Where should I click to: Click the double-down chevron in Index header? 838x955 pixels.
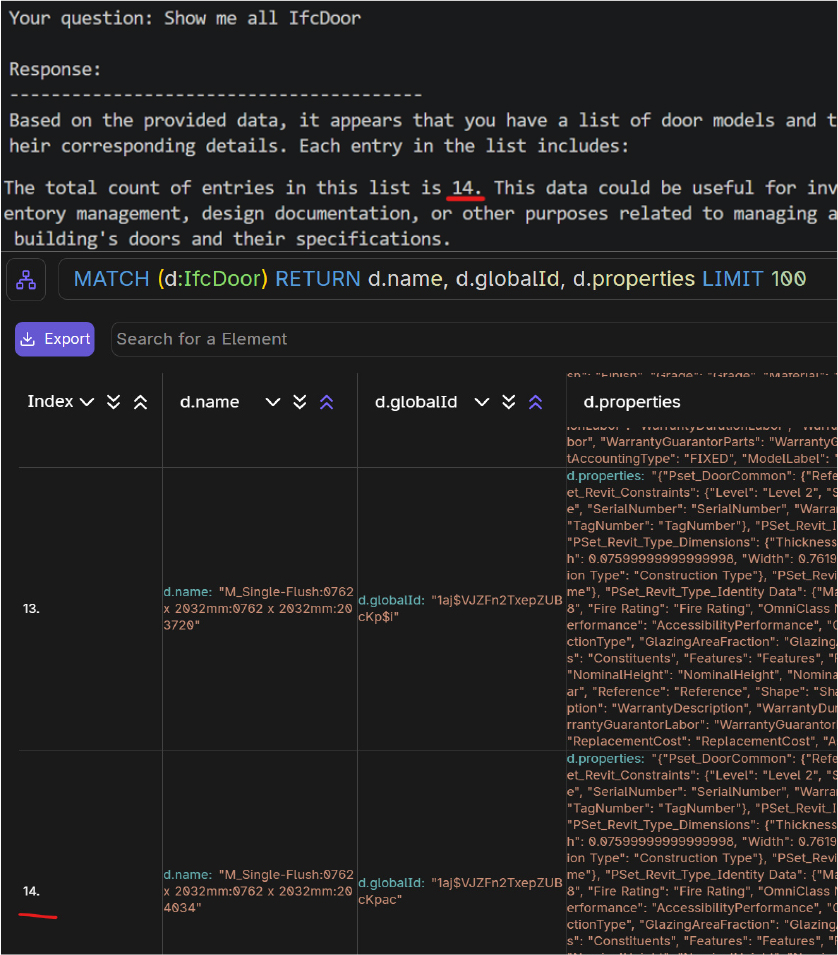click(x=113, y=402)
